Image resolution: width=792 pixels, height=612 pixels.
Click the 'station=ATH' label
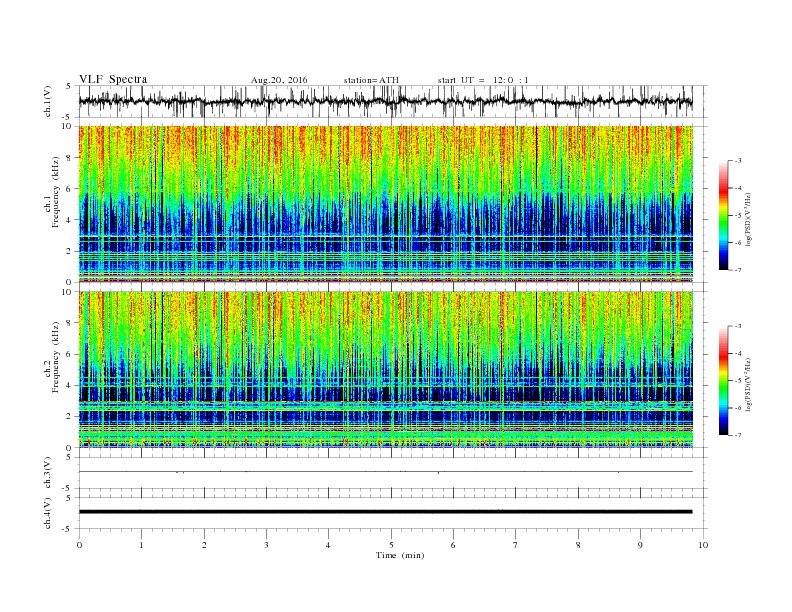371,80
